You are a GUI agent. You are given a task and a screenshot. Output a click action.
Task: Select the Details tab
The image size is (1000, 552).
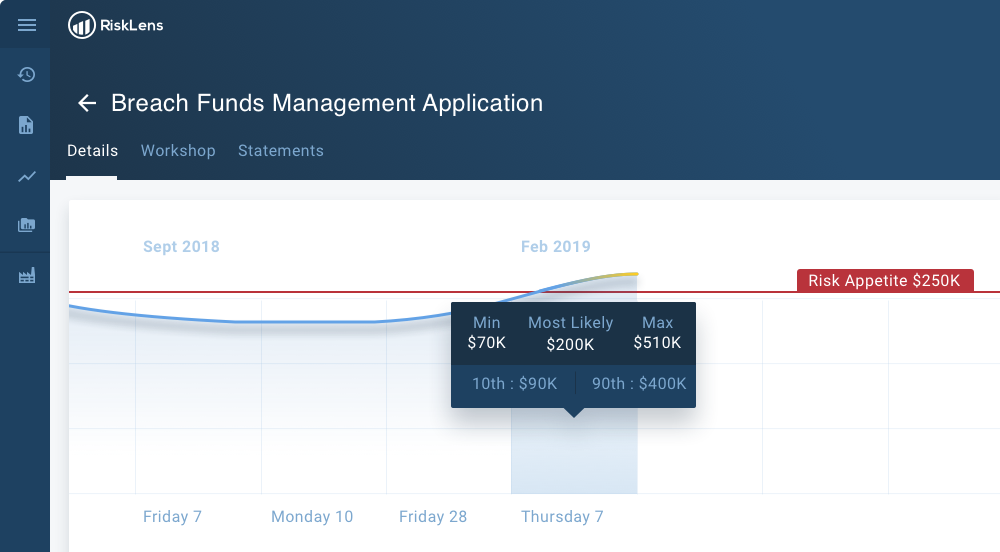pos(92,151)
